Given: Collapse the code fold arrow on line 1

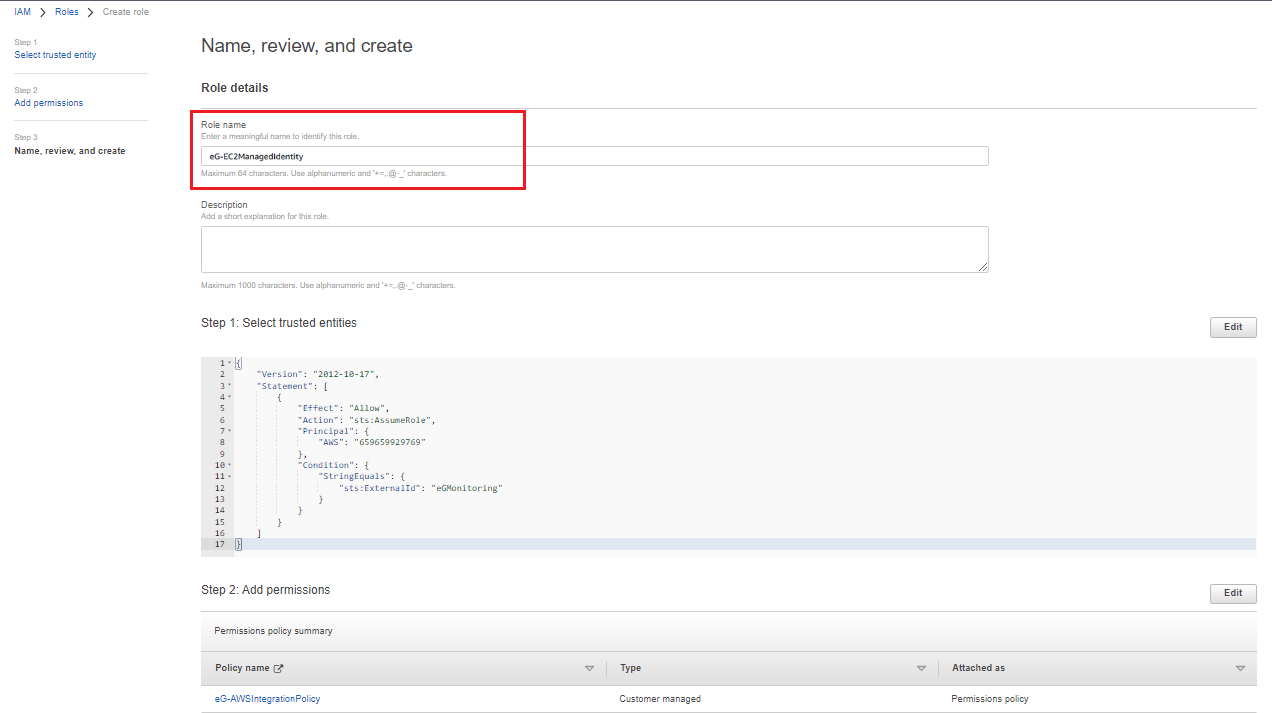Looking at the screenshot, I should (x=230, y=363).
